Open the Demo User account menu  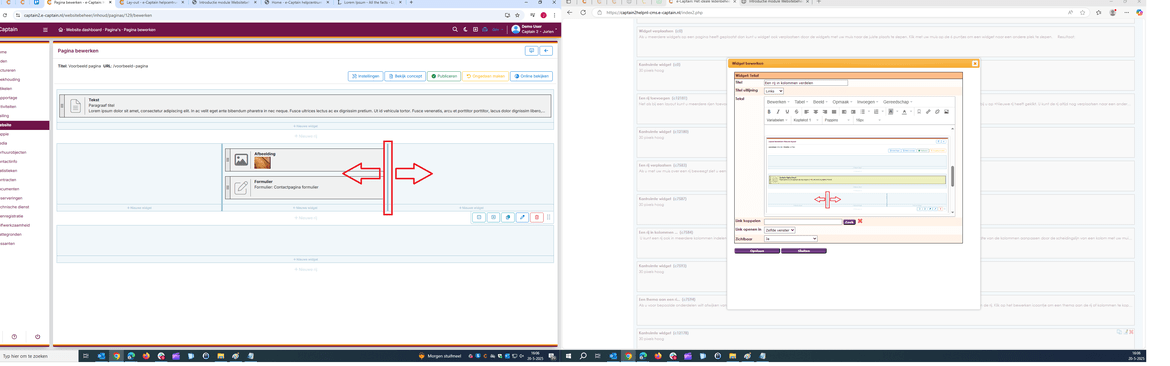535,29
